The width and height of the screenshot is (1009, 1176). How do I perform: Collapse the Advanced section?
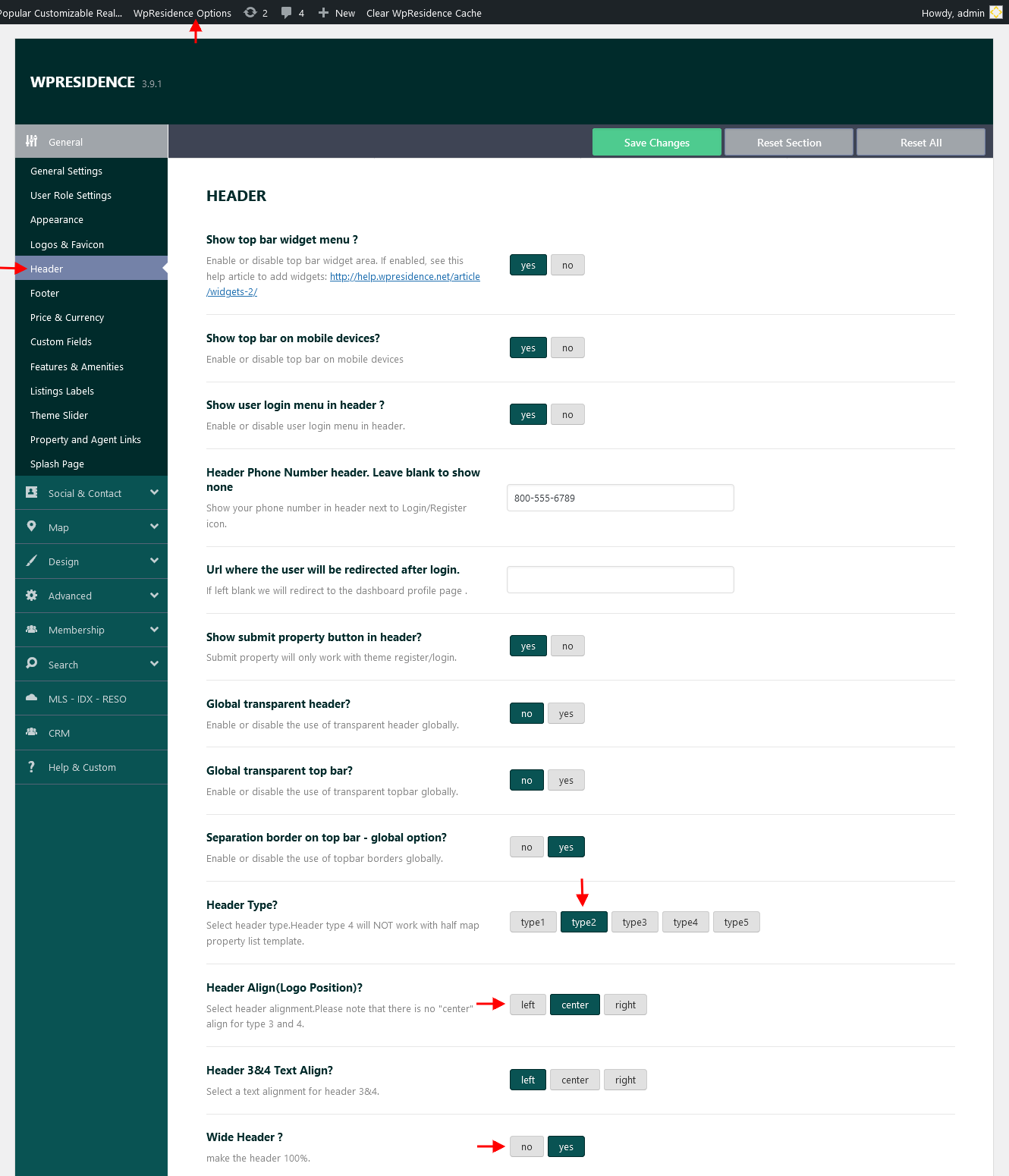pos(154,596)
